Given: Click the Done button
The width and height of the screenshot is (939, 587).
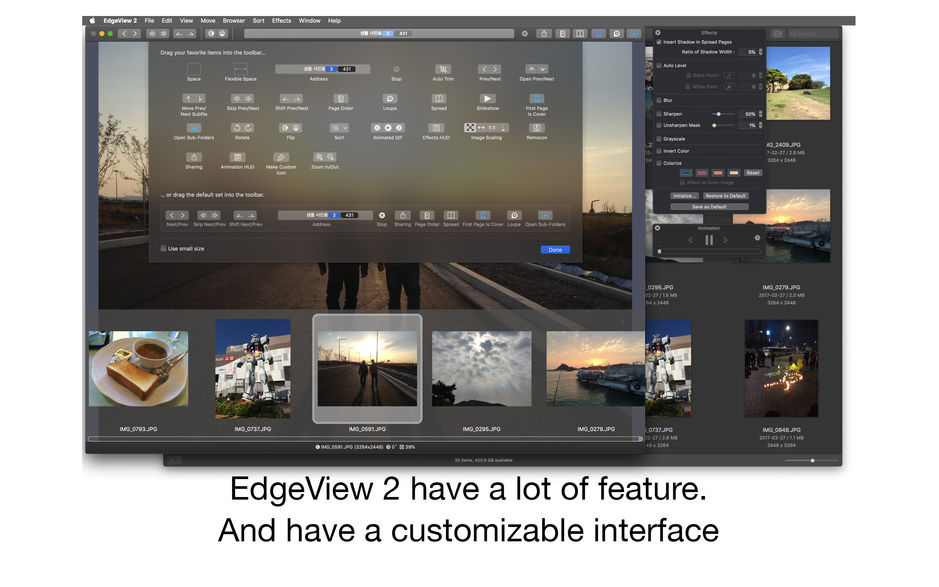Looking at the screenshot, I should pyautogui.click(x=555, y=249).
